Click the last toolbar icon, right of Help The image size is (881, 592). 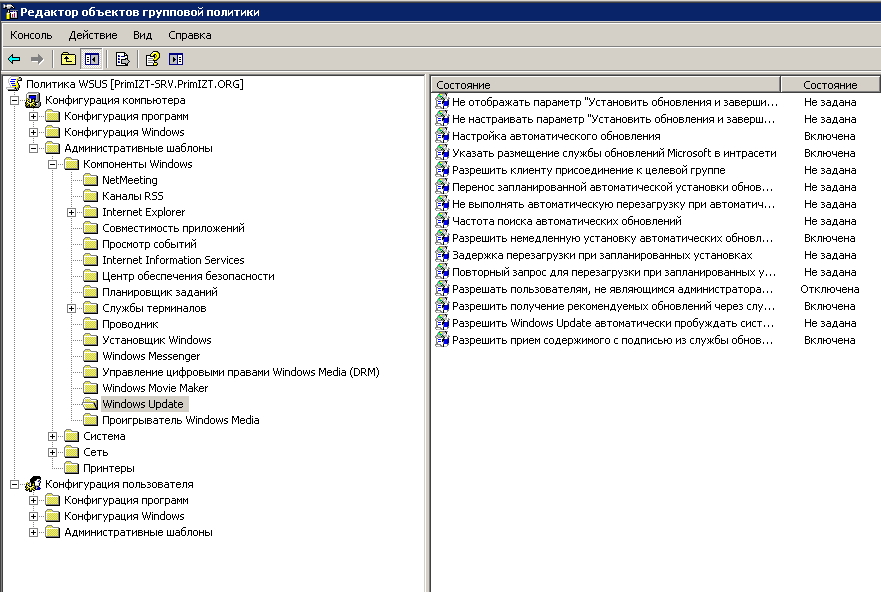[x=176, y=59]
